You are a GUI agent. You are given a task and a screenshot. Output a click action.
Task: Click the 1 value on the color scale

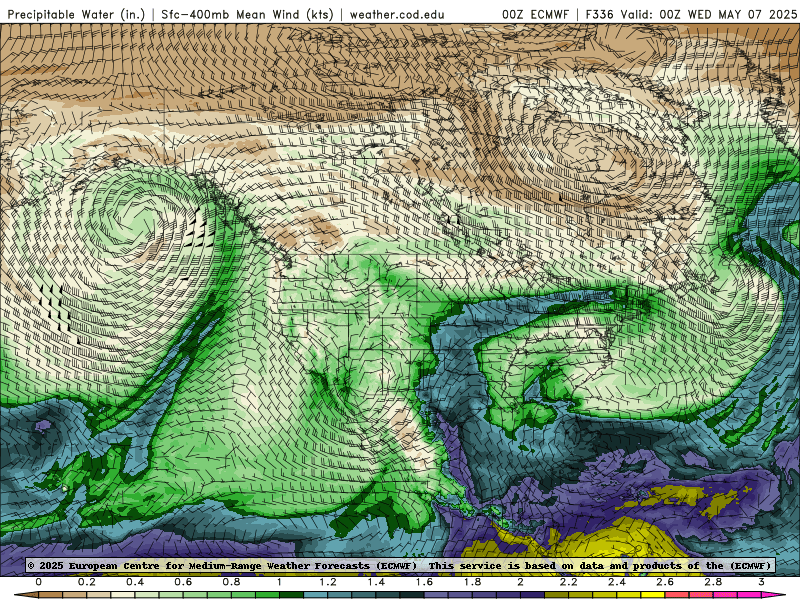(x=280, y=582)
